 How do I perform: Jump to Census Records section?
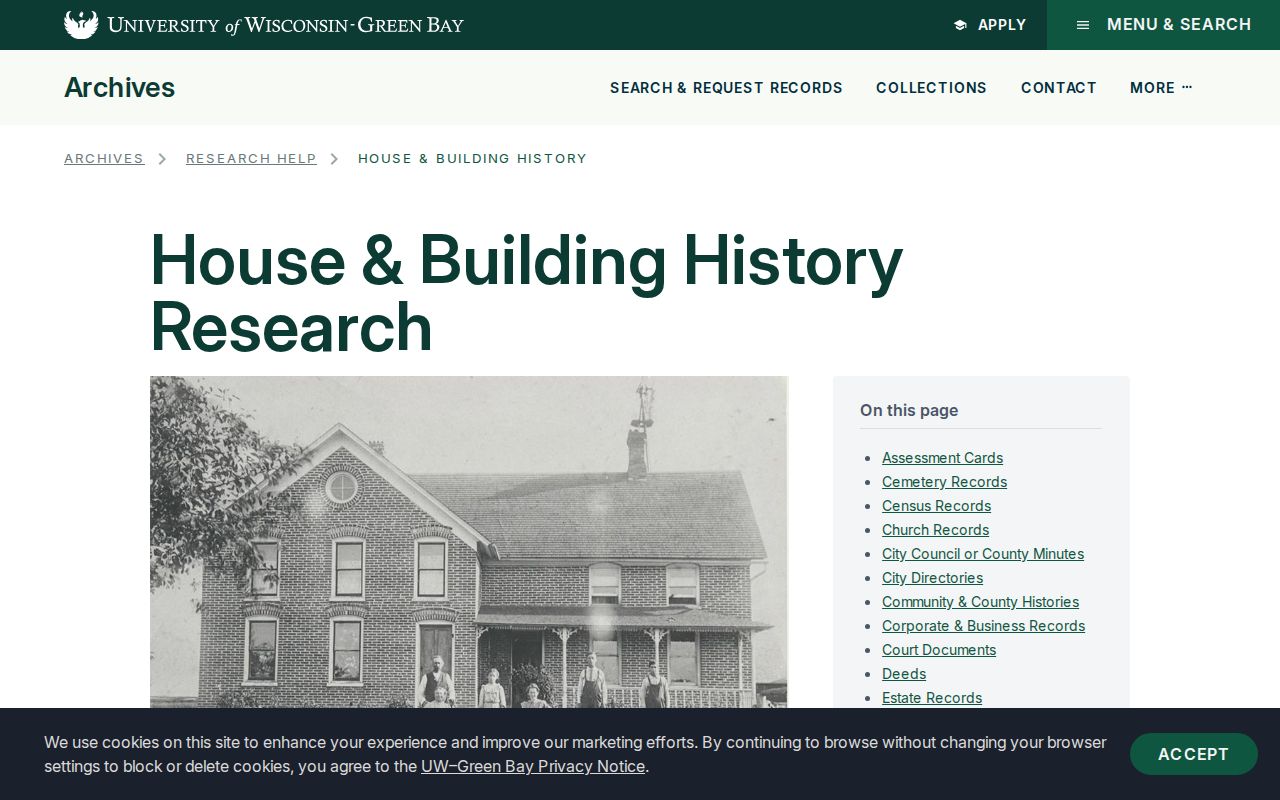click(x=936, y=506)
